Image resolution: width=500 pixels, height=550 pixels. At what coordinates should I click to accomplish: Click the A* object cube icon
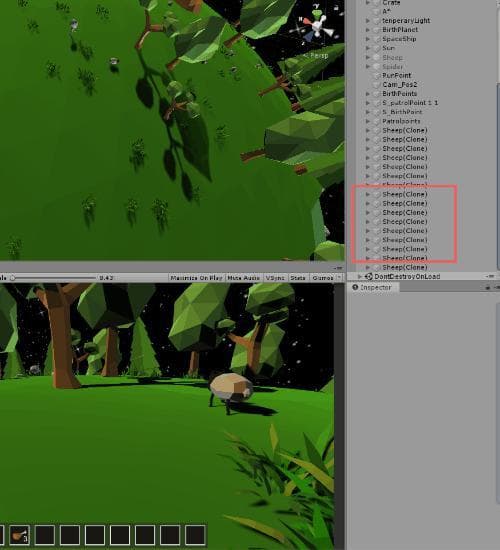376,12
